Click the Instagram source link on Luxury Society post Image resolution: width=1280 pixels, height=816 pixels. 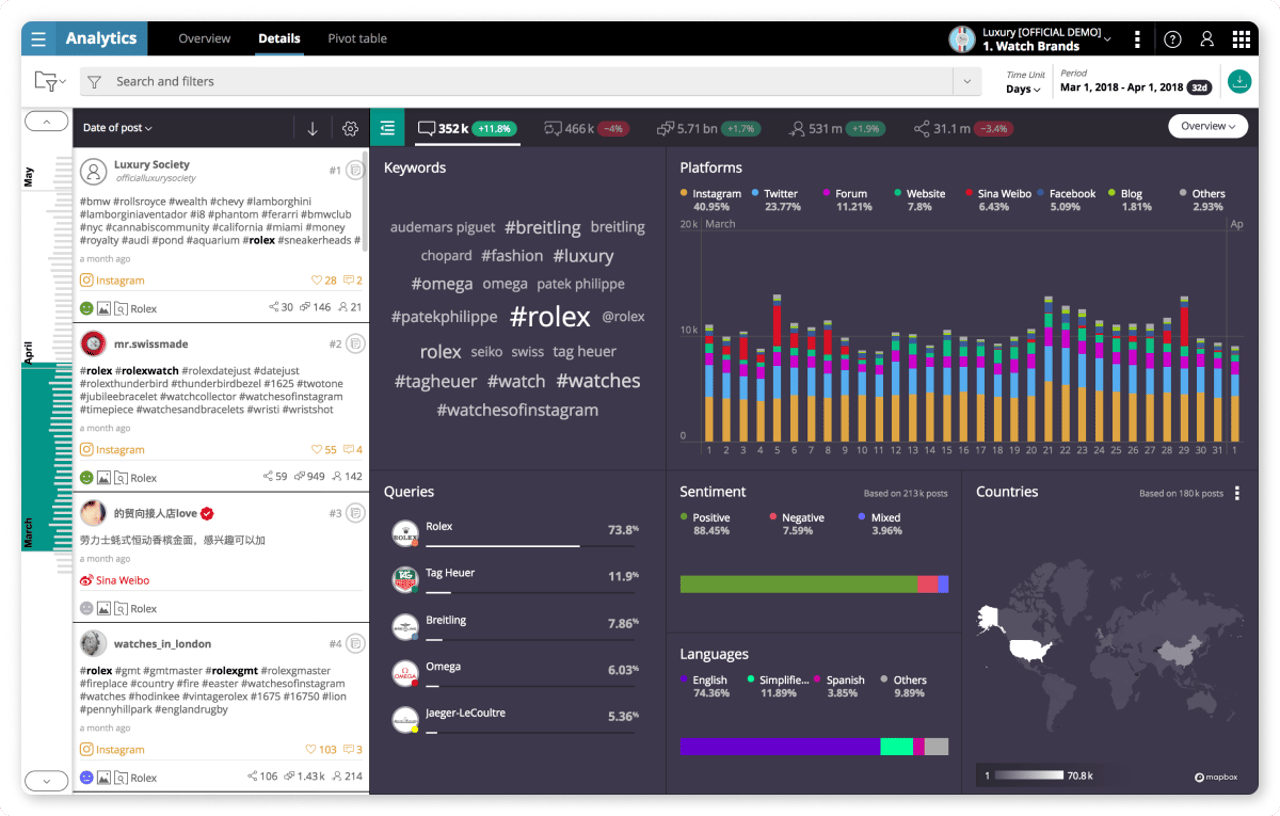pos(113,281)
